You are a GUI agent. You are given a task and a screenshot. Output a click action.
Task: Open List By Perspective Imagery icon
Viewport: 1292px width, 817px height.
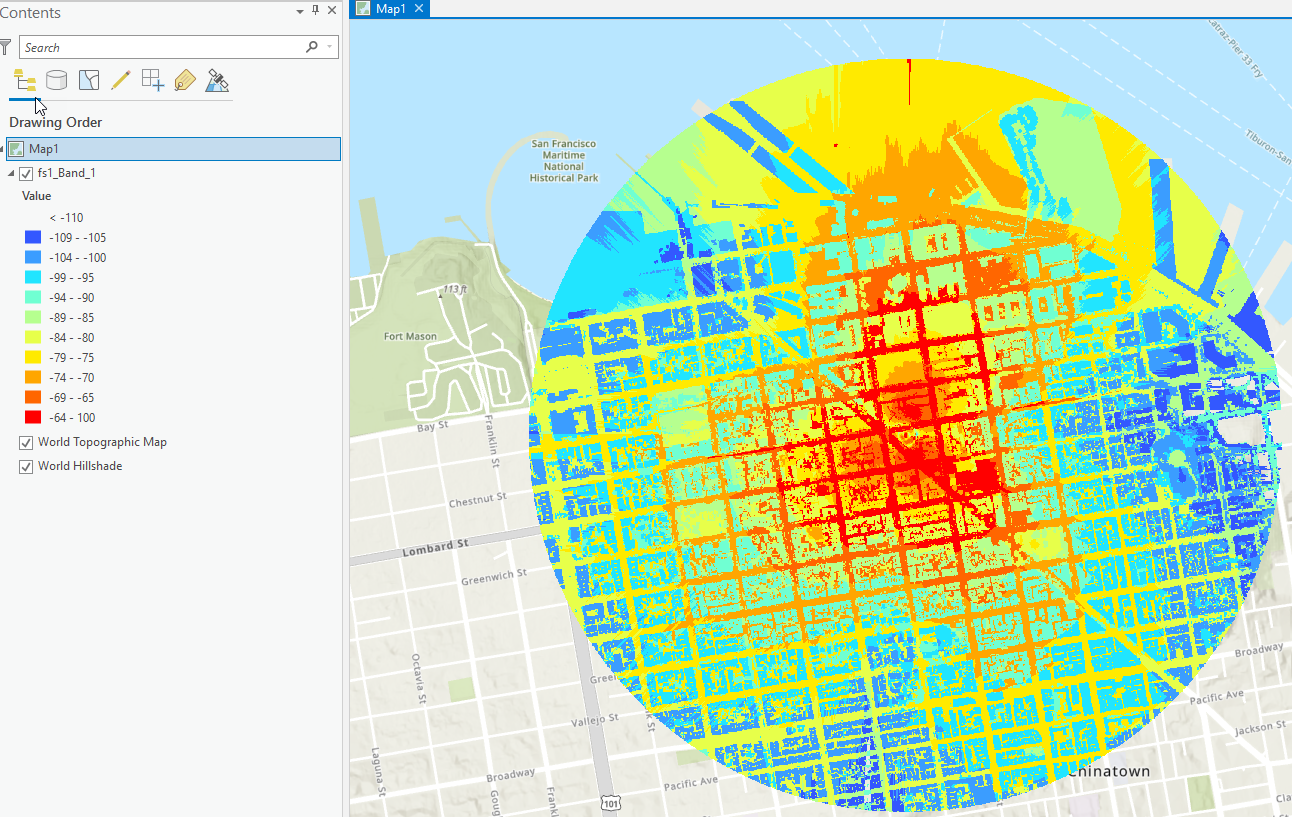point(217,81)
